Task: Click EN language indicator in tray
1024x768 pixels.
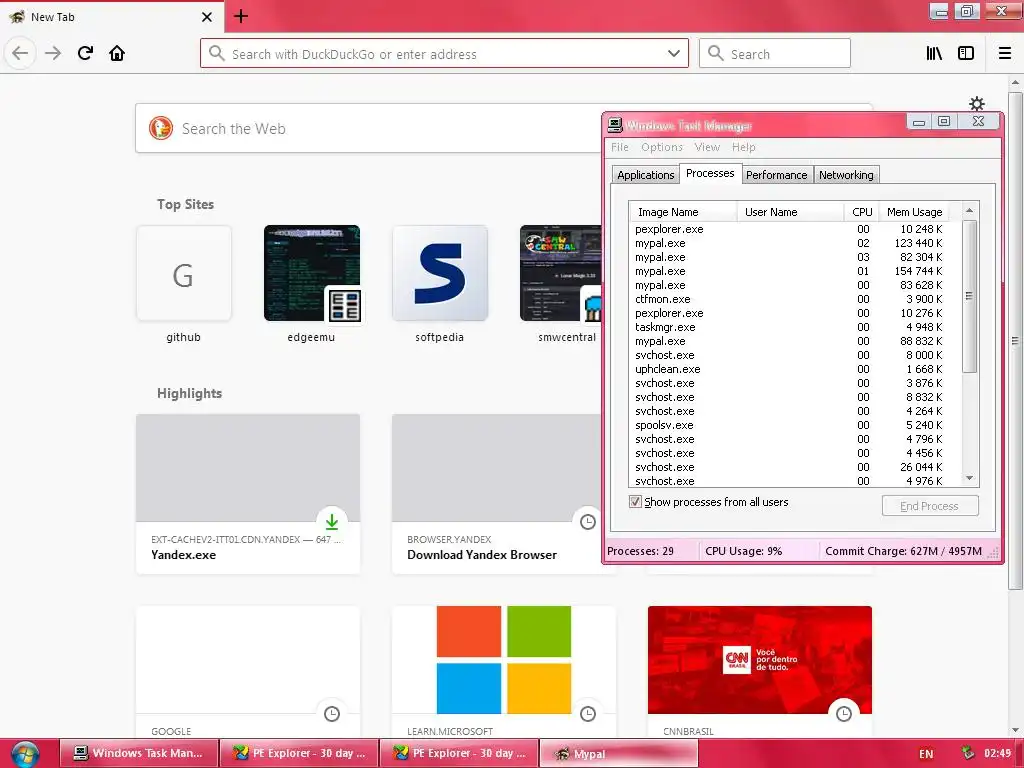Action: pos(926,754)
